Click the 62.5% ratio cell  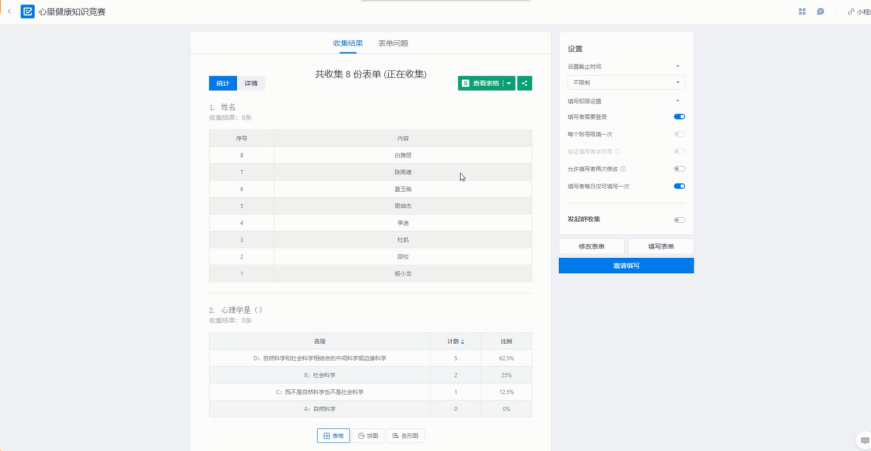[507, 358]
